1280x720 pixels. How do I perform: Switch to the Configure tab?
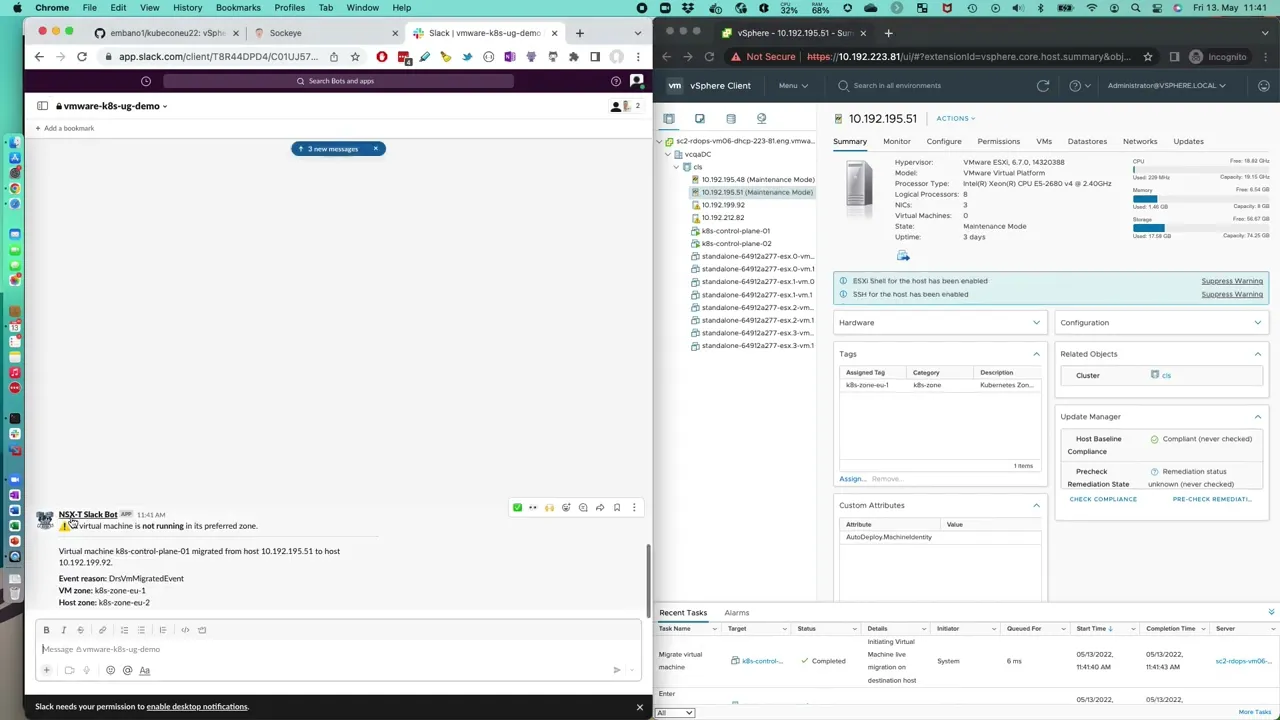[944, 142]
